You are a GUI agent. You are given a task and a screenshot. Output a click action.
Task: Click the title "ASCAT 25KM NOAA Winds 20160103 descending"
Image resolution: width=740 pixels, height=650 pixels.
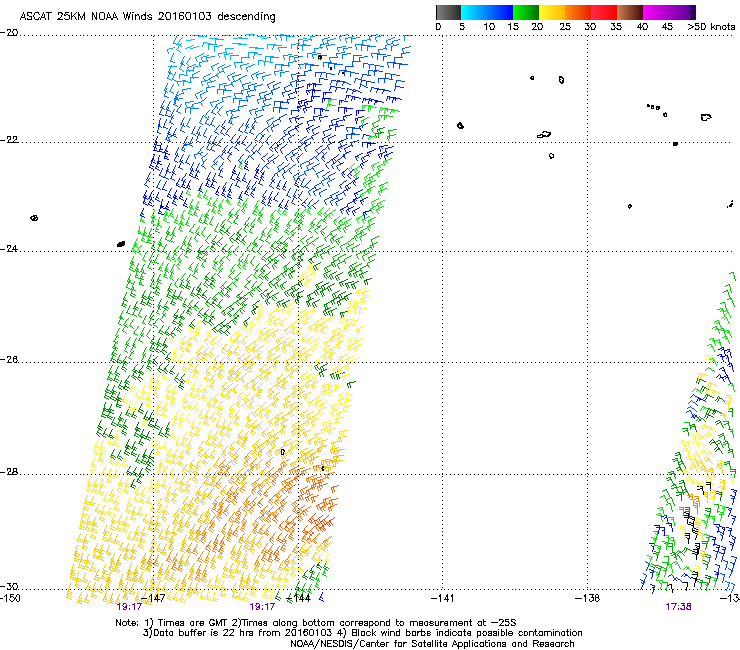coord(147,16)
